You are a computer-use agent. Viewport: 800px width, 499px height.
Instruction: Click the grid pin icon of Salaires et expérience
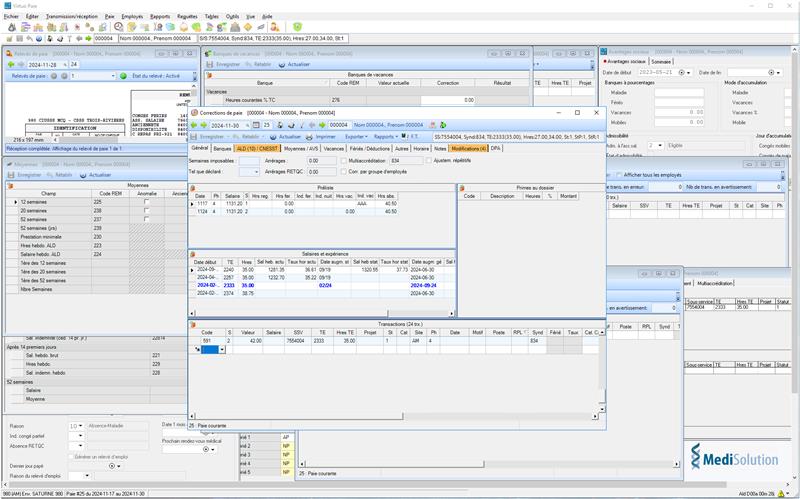click(193, 254)
